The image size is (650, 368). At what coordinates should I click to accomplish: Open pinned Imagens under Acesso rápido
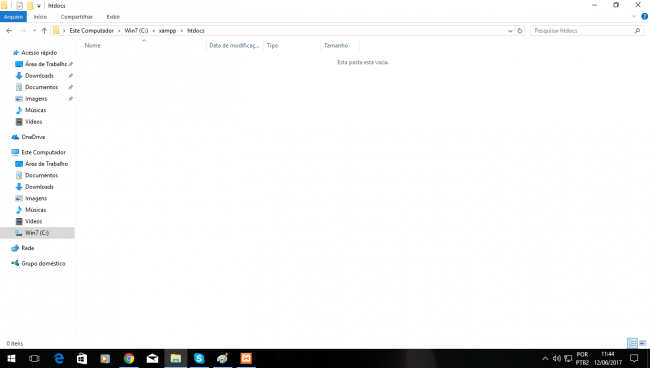click(x=36, y=99)
